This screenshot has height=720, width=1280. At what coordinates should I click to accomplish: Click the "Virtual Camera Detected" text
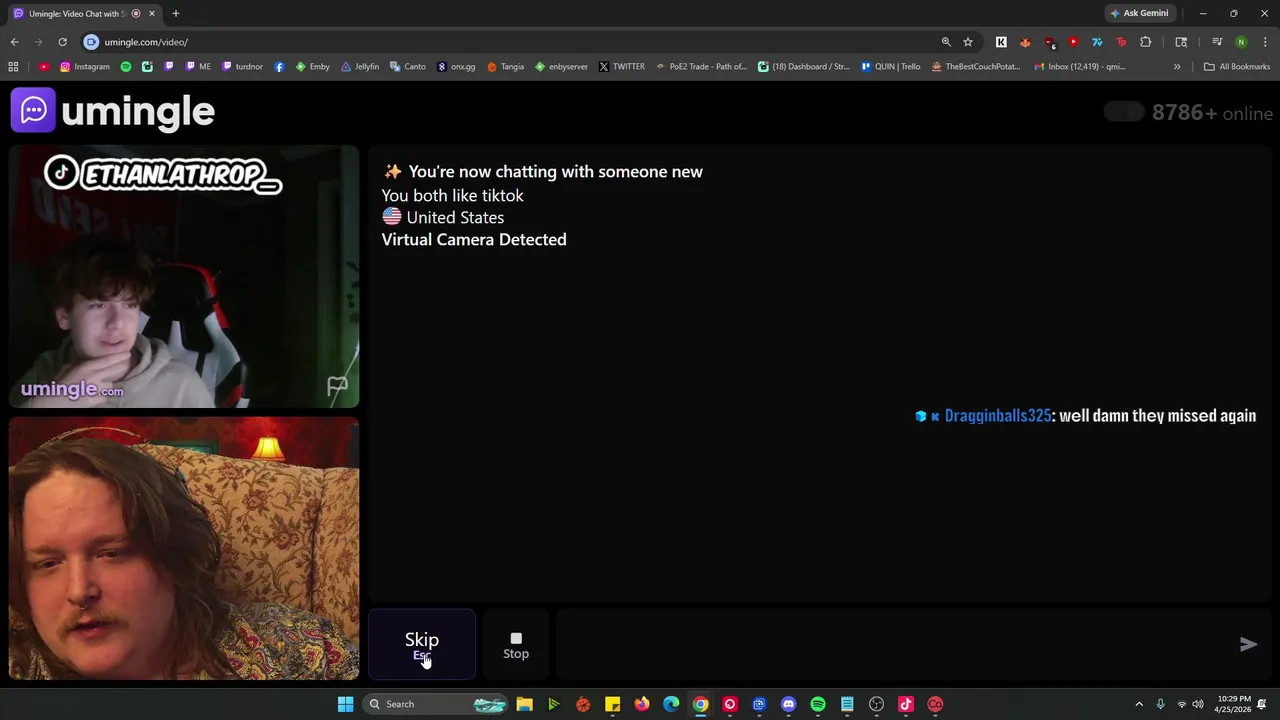click(x=474, y=240)
